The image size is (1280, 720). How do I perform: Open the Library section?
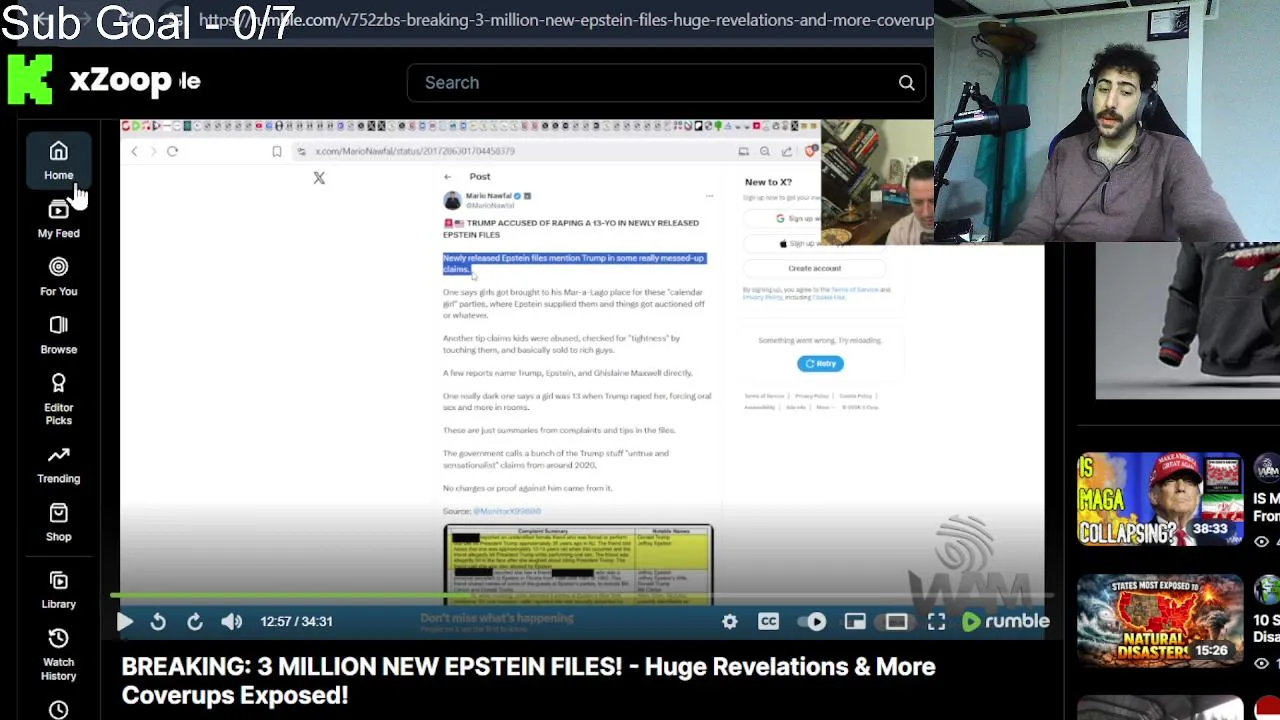pyautogui.click(x=58, y=590)
